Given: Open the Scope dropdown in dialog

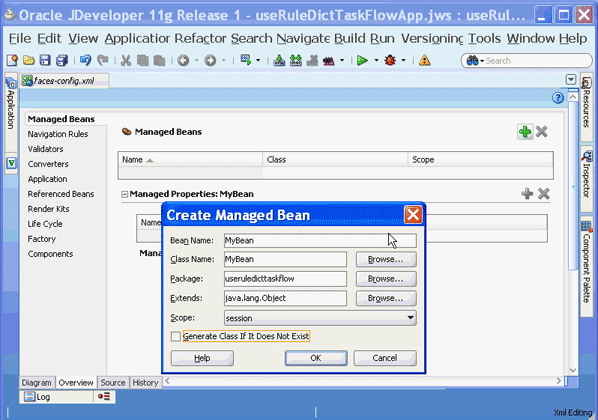Looking at the screenshot, I should tap(410, 318).
